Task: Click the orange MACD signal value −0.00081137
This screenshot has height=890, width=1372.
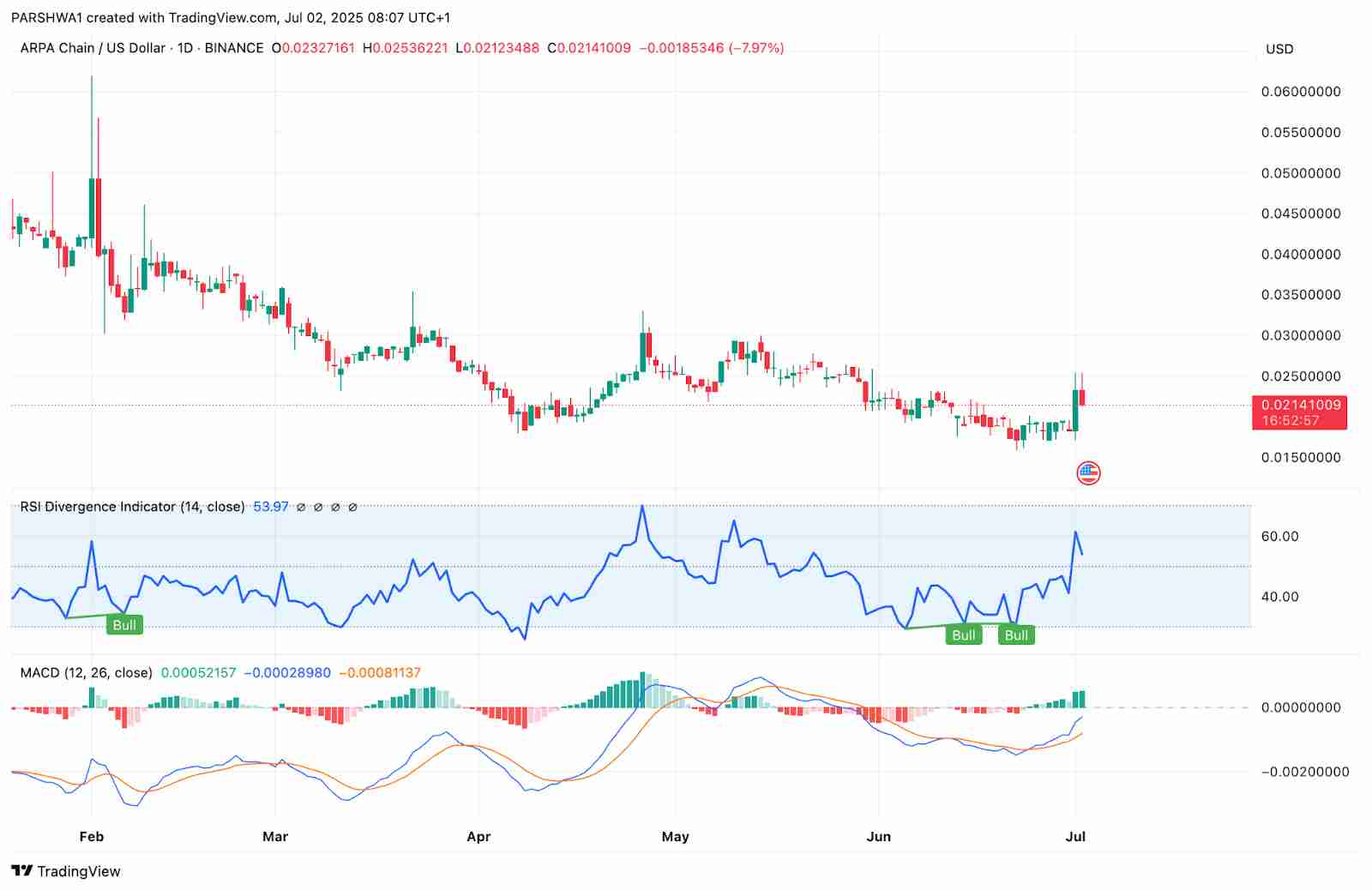Action: tap(380, 673)
